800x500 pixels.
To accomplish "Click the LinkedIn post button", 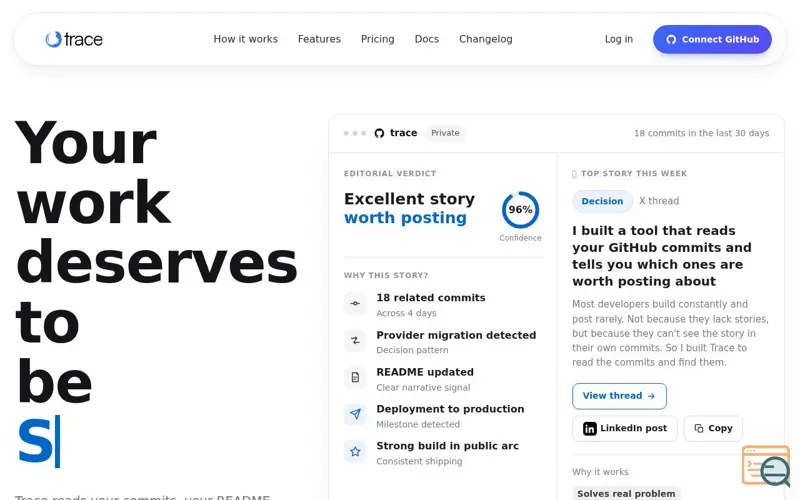I will tap(624, 429).
